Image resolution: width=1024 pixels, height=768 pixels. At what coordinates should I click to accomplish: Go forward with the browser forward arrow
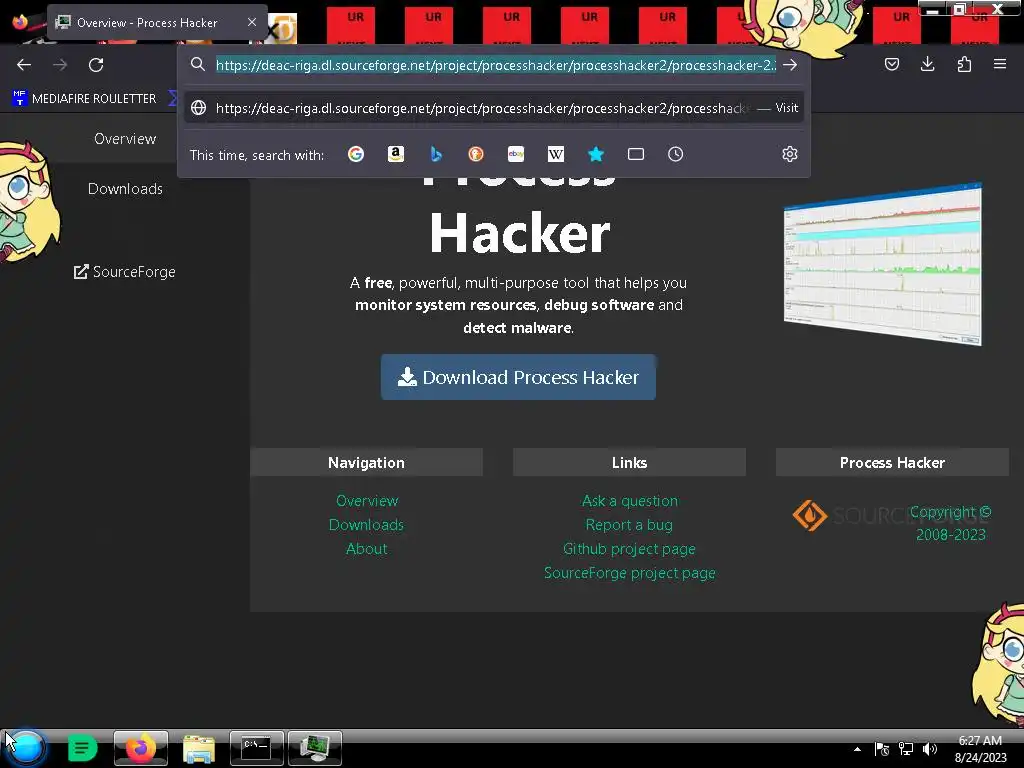click(x=60, y=65)
